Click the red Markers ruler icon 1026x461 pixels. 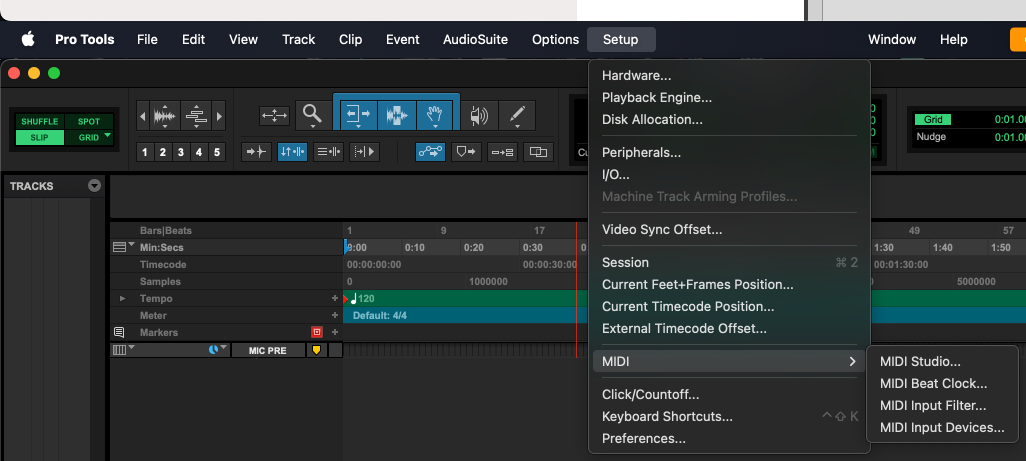[x=317, y=332]
